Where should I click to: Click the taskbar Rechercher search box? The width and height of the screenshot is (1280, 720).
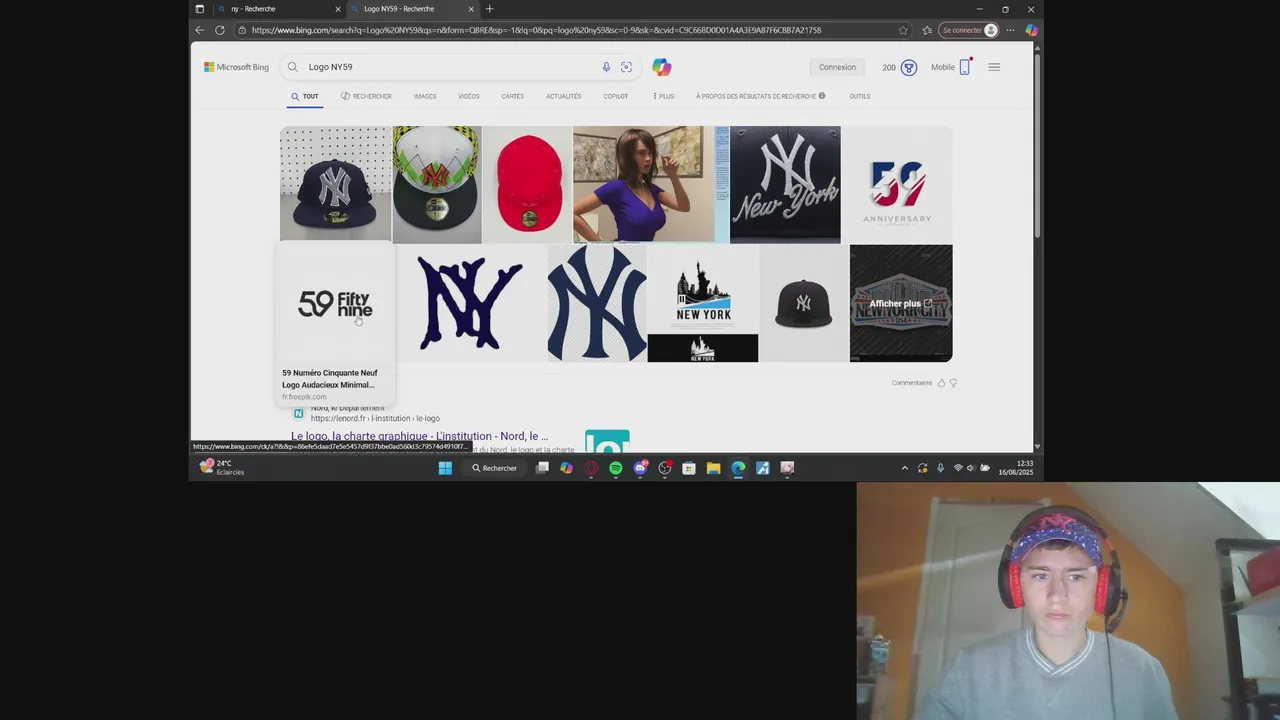point(494,468)
